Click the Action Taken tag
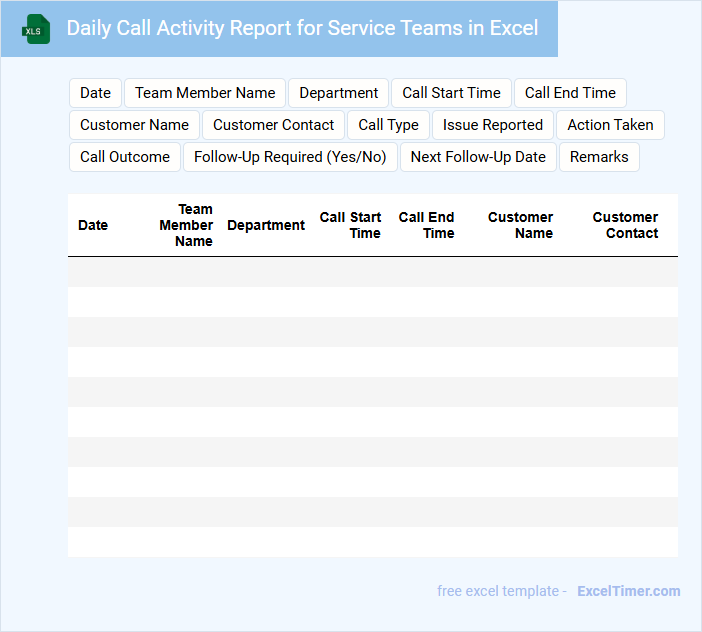The width and height of the screenshot is (702, 632). tap(610, 125)
